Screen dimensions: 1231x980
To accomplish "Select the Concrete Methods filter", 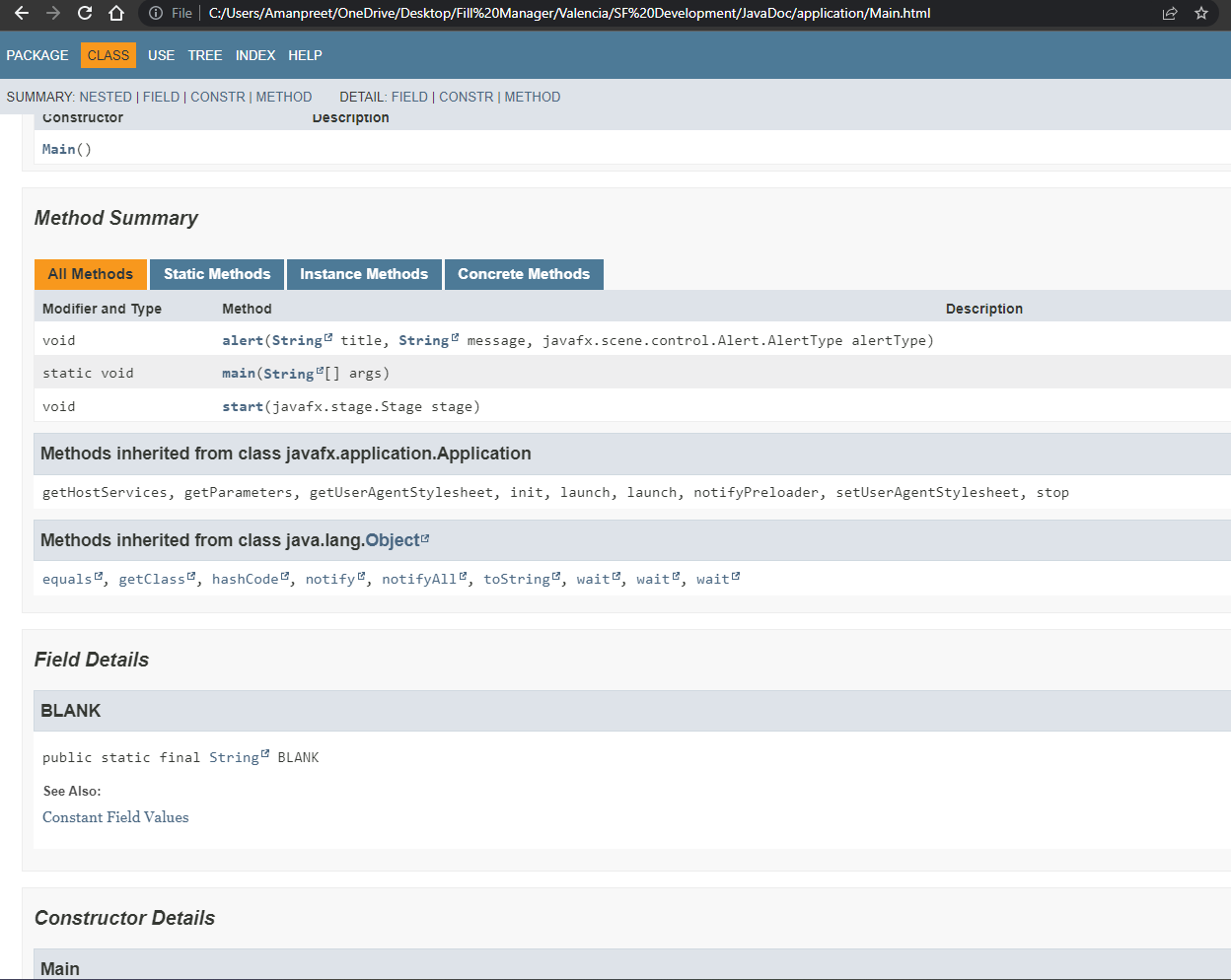I will pos(524,274).
